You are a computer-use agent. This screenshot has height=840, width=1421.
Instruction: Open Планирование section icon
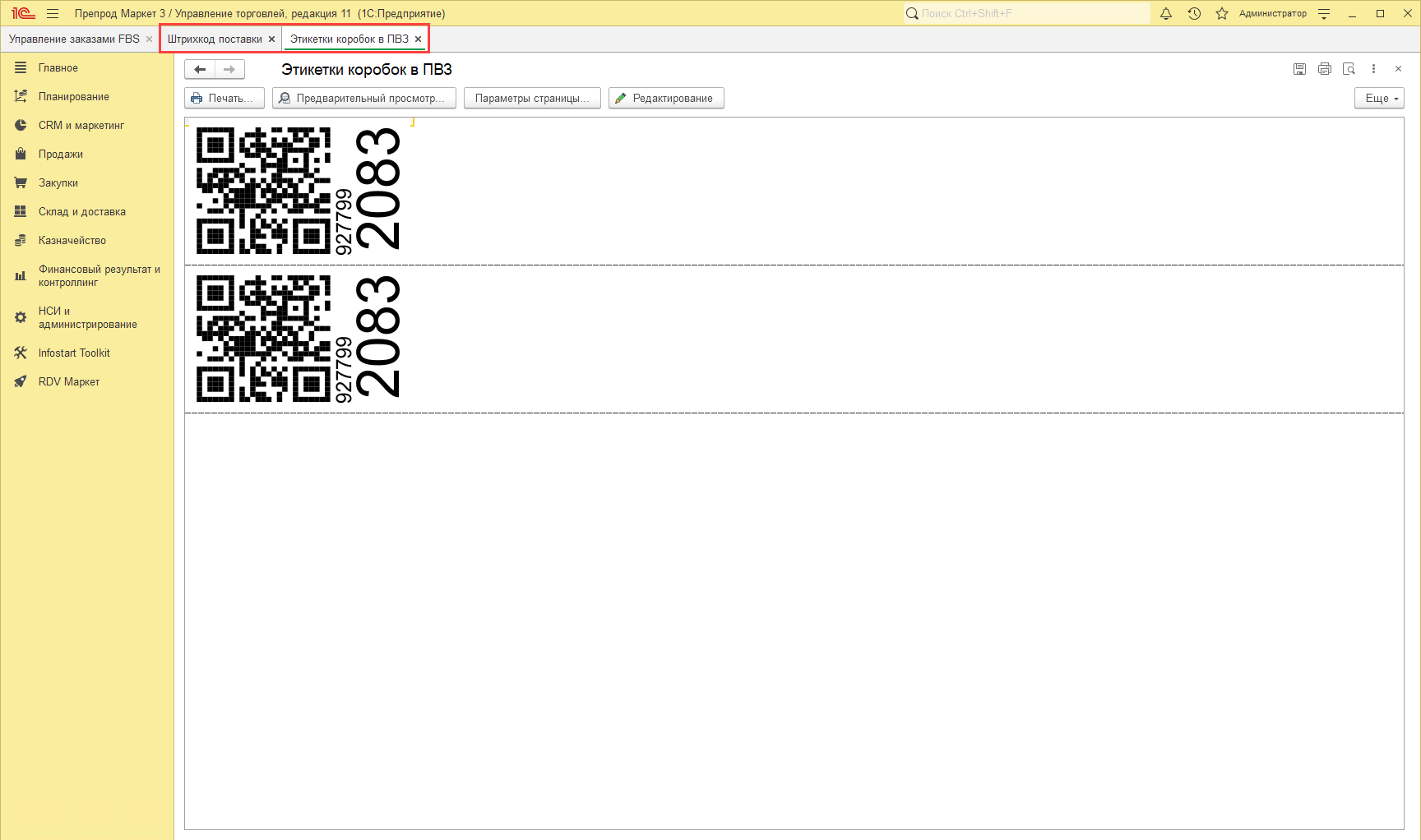[x=21, y=97]
